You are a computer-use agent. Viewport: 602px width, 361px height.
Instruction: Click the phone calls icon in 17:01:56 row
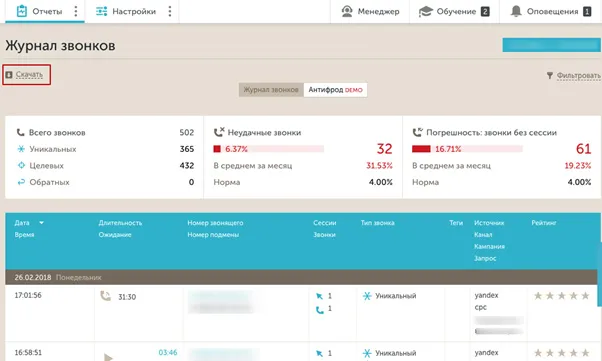point(319,310)
